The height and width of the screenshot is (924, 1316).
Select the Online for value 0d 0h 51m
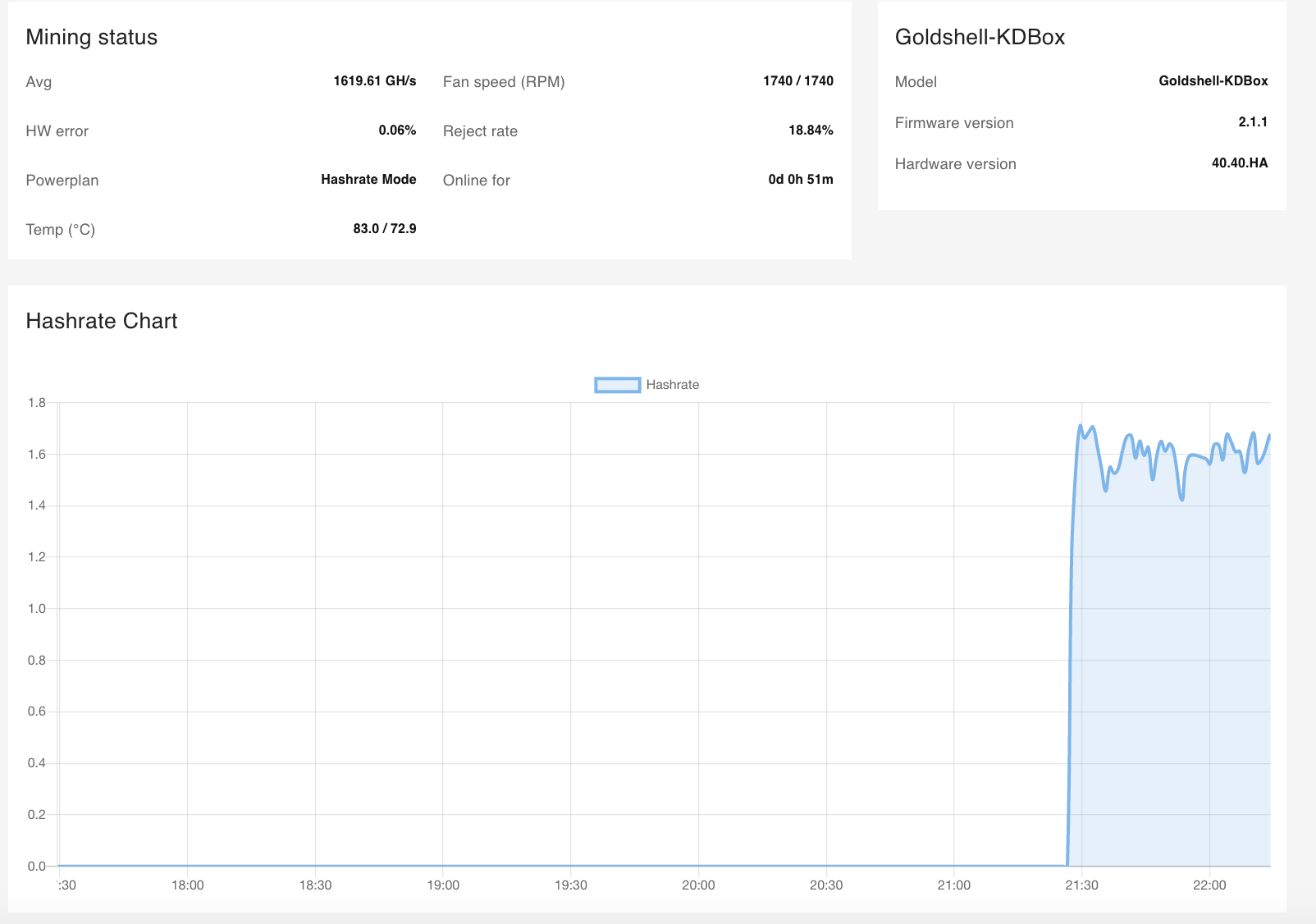(801, 179)
